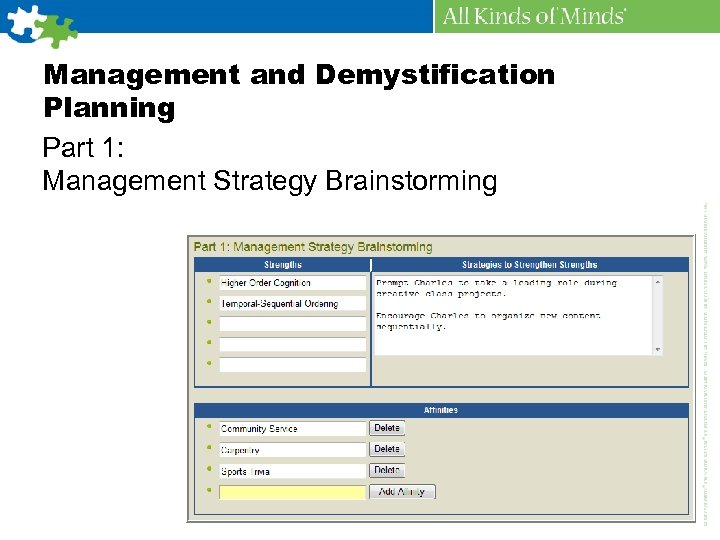The height and width of the screenshot is (540, 720).
Task: Click the Higher Order Cognition strength field
Action: point(292,283)
